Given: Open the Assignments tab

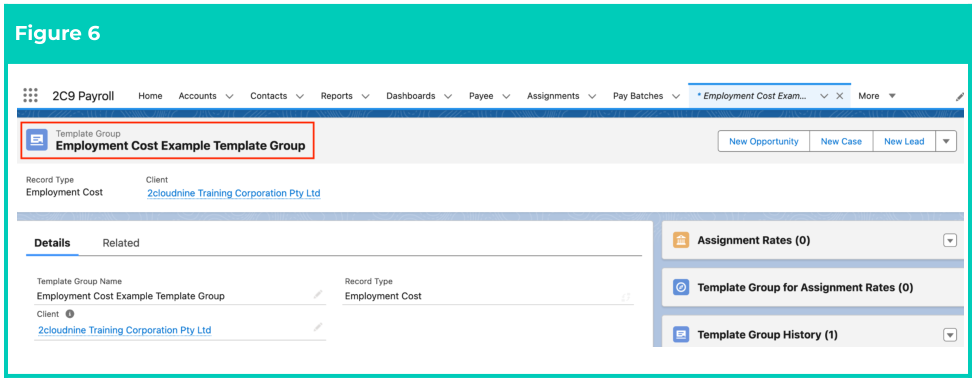Looking at the screenshot, I should coord(553,96).
